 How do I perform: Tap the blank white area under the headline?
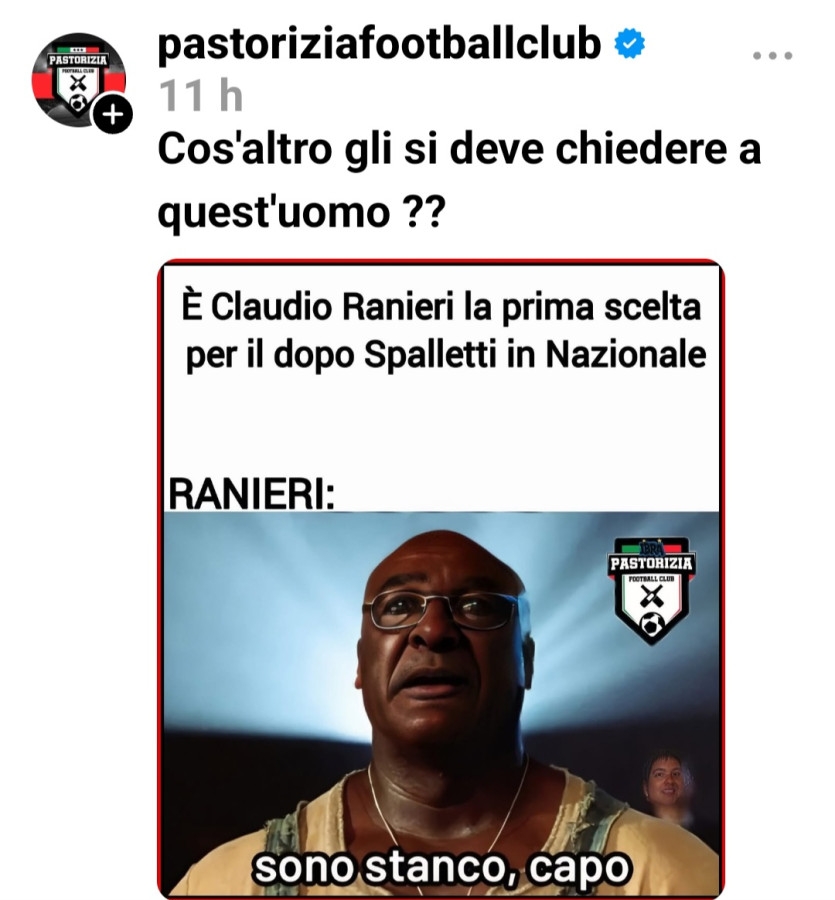click(x=441, y=425)
